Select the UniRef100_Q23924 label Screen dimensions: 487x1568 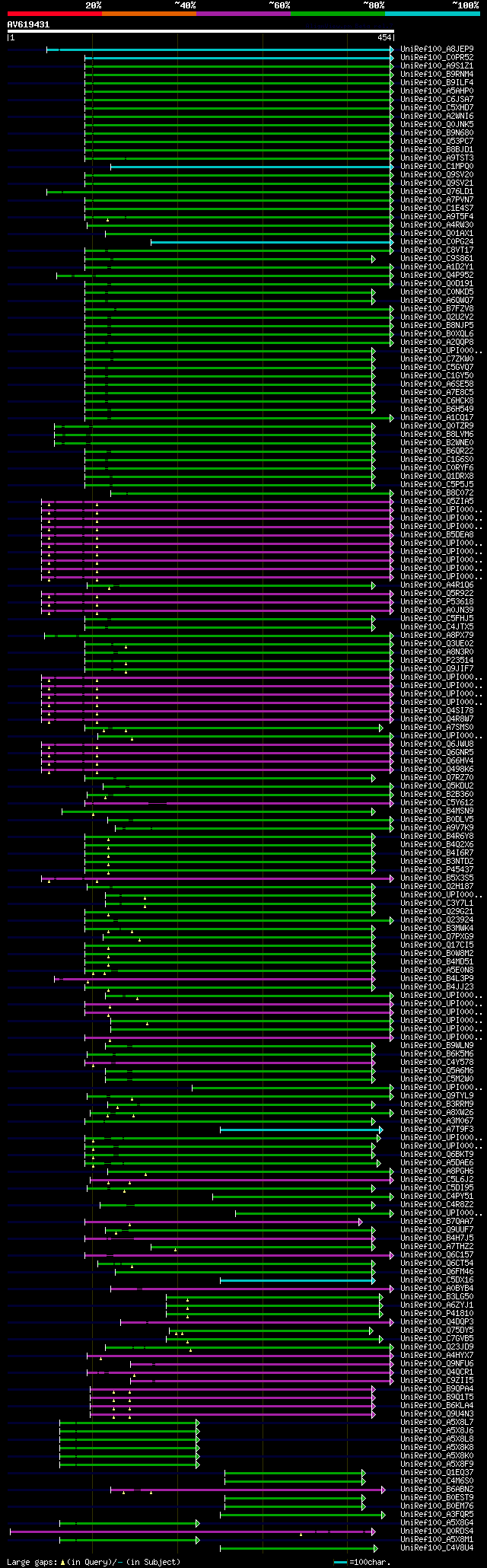pos(437,920)
